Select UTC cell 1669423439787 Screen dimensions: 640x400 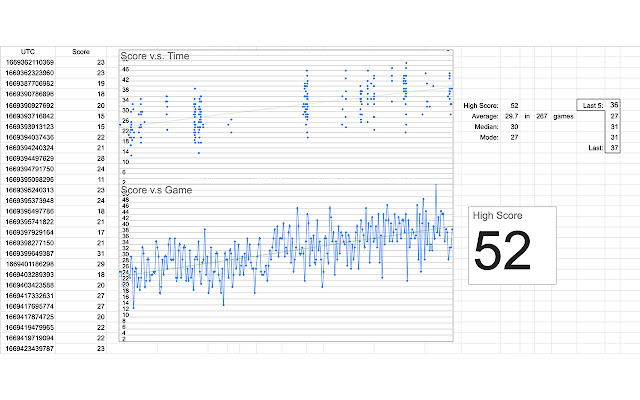28,349
